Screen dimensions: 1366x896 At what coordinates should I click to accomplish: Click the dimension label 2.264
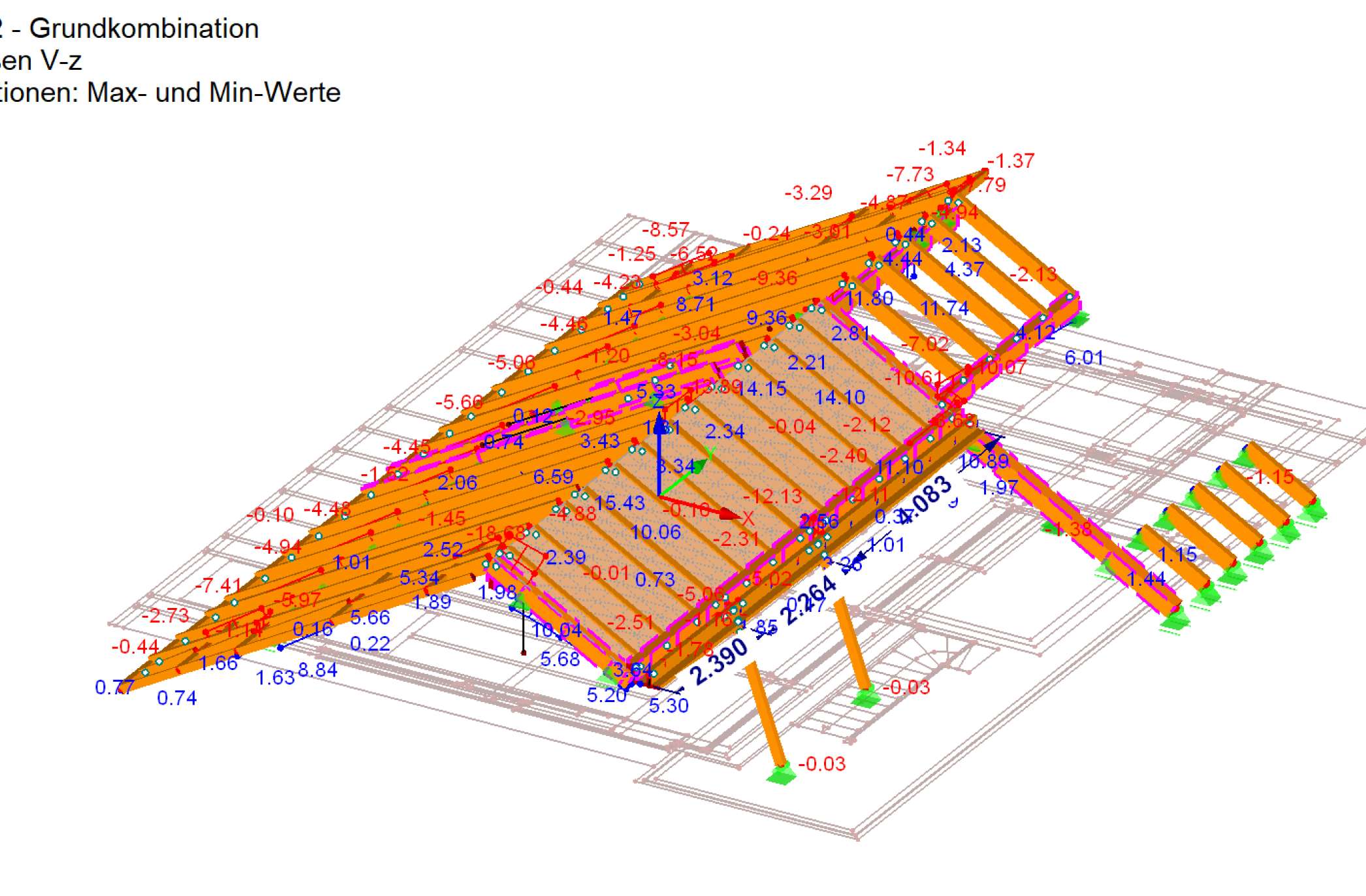click(x=808, y=601)
